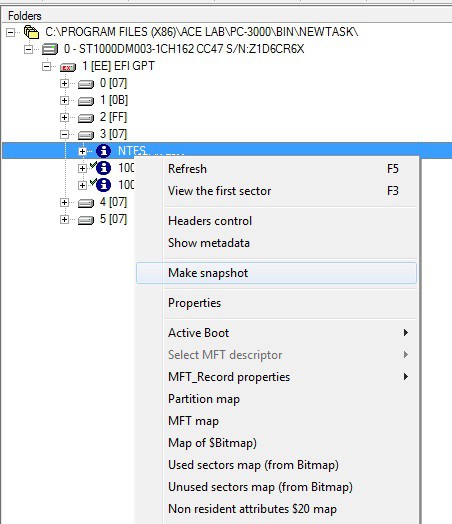Click the red EFI GPT partition icon
This screenshot has width=452, height=524.
coord(68,68)
